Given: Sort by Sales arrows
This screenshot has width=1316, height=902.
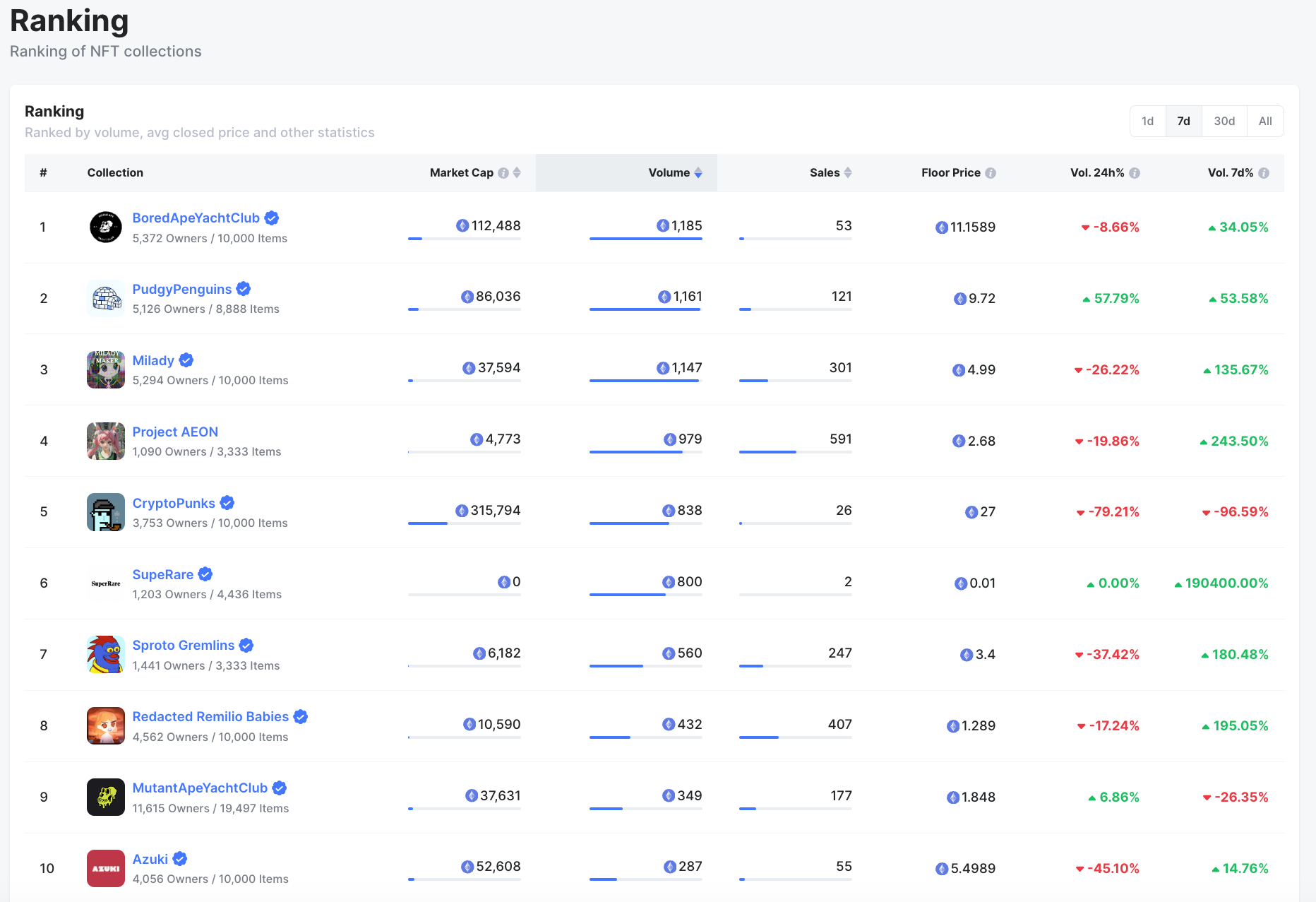Looking at the screenshot, I should pos(848,173).
